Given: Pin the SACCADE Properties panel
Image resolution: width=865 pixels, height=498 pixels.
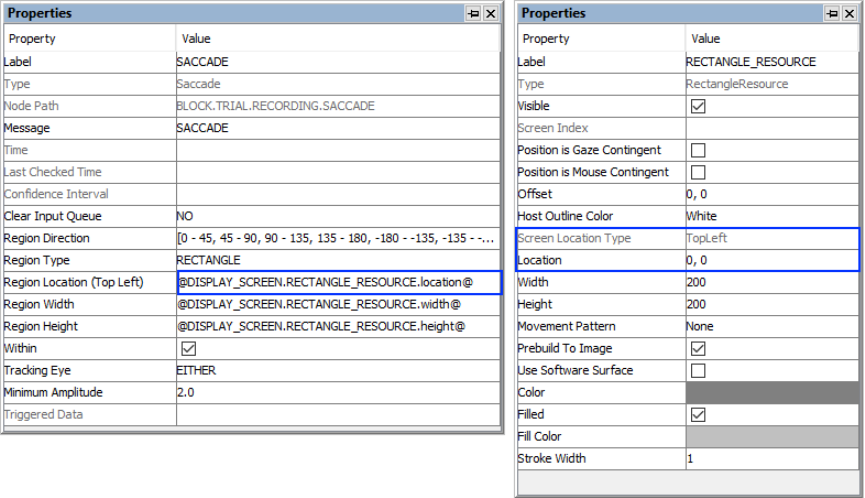Looking at the screenshot, I should pos(473,13).
